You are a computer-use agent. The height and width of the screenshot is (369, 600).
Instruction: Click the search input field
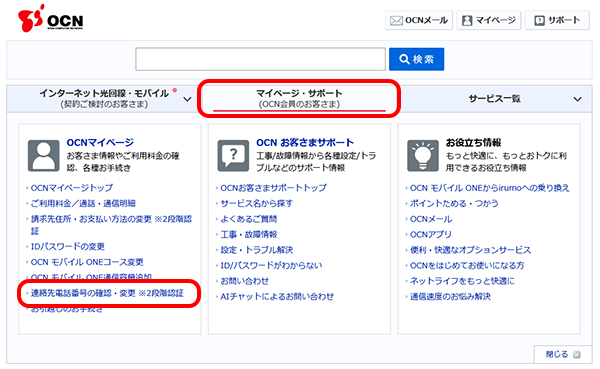point(260,59)
